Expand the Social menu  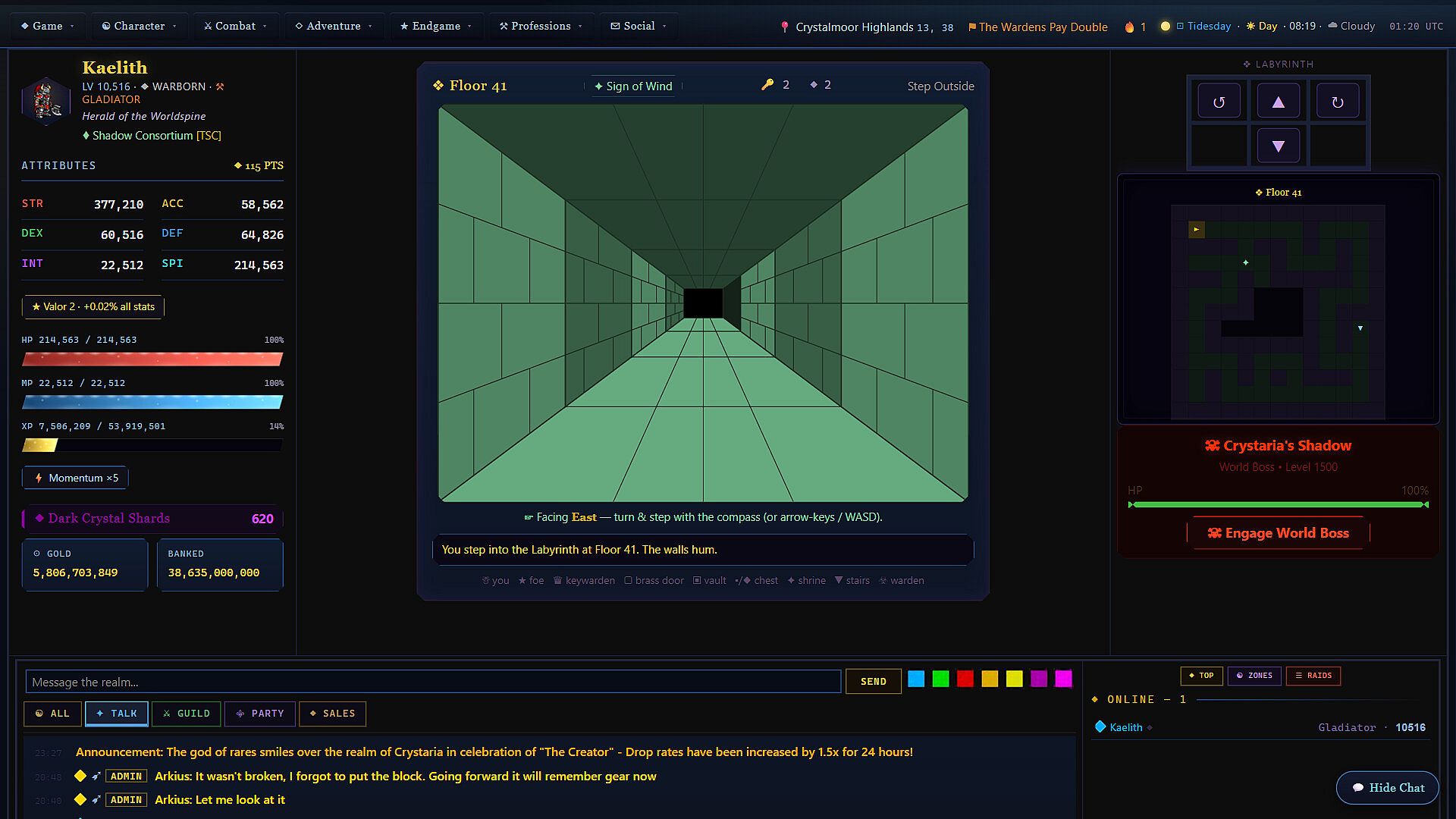coord(639,26)
